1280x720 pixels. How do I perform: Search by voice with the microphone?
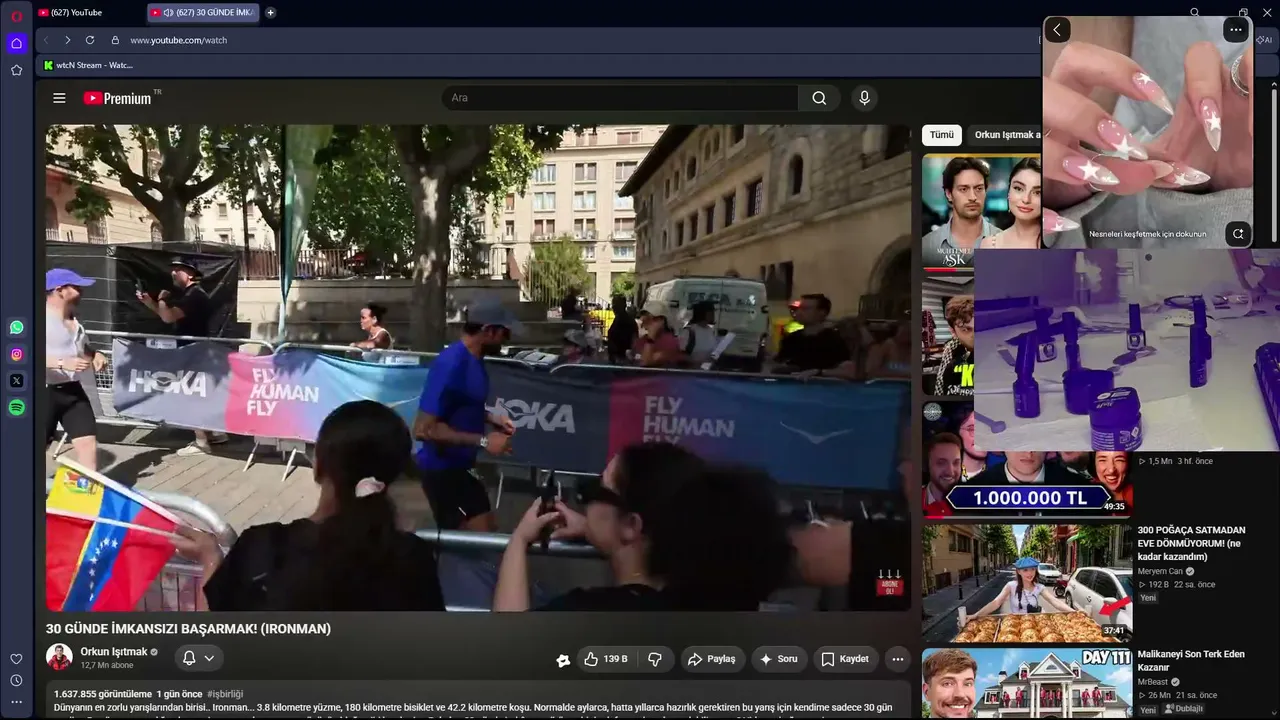point(864,98)
